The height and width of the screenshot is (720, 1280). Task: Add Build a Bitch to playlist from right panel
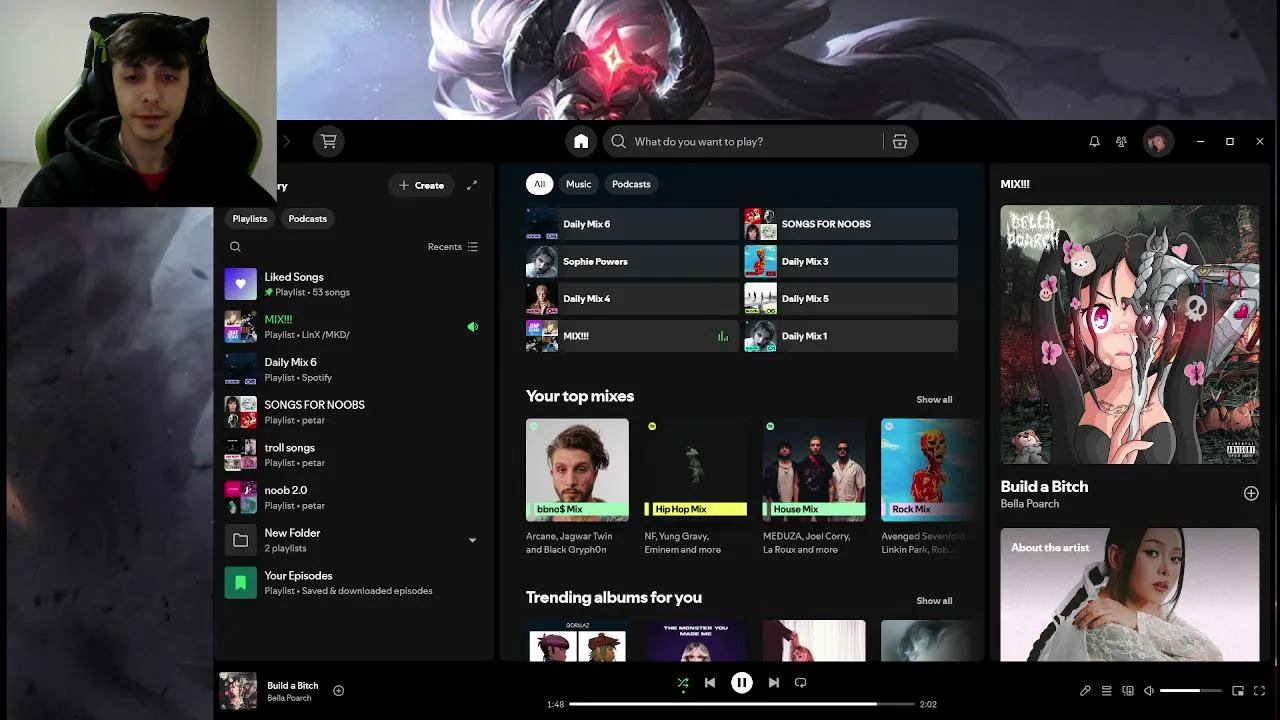tap(1251, 493)
